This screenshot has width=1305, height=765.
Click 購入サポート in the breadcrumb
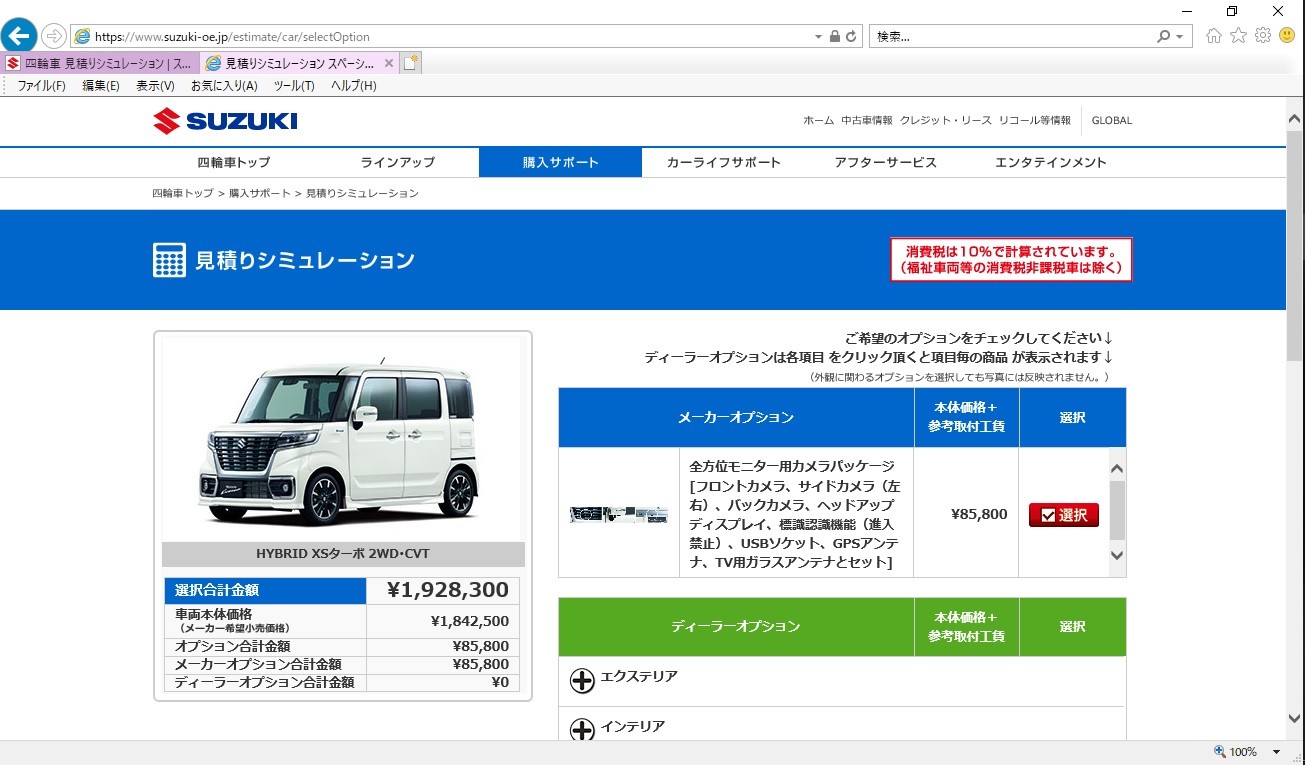[259, 193]
